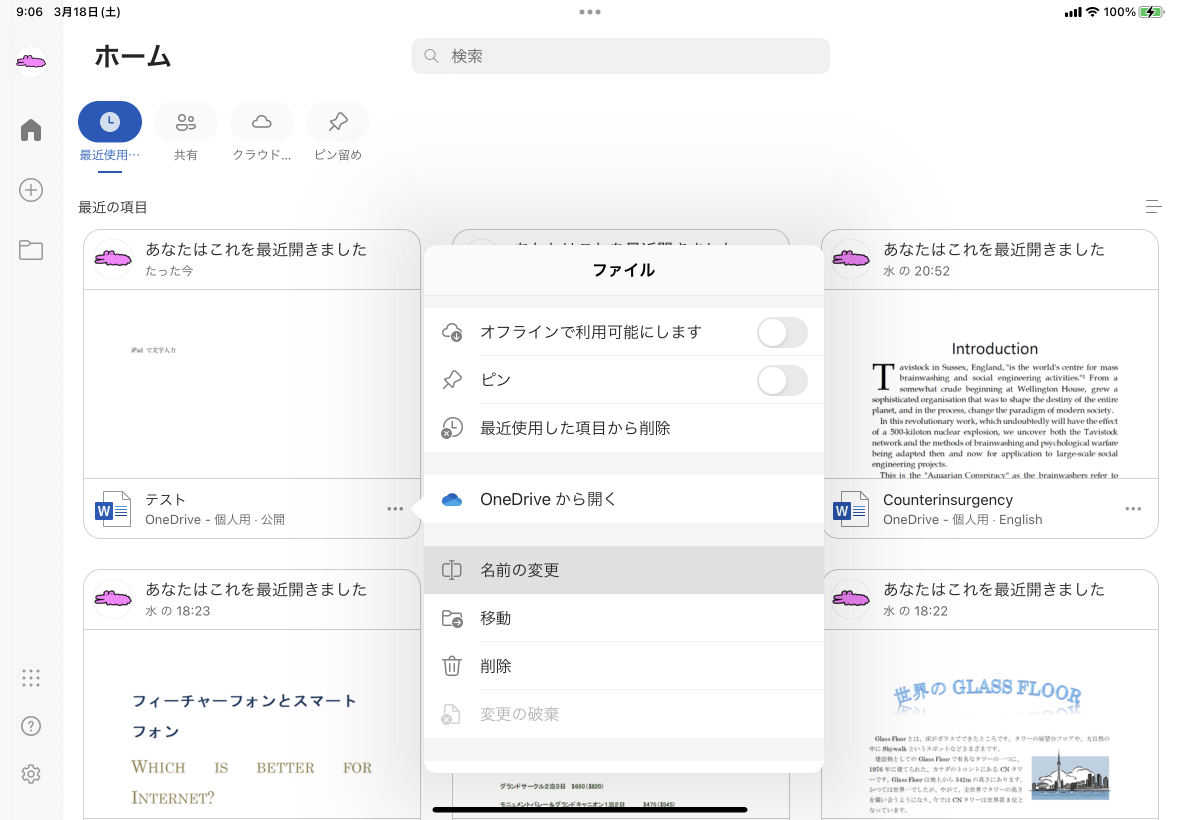The width and height of the screenshot is (1180, 820).
Task: Tap Wi-Fi indicator in status bar
Action: click(1092, 12)
